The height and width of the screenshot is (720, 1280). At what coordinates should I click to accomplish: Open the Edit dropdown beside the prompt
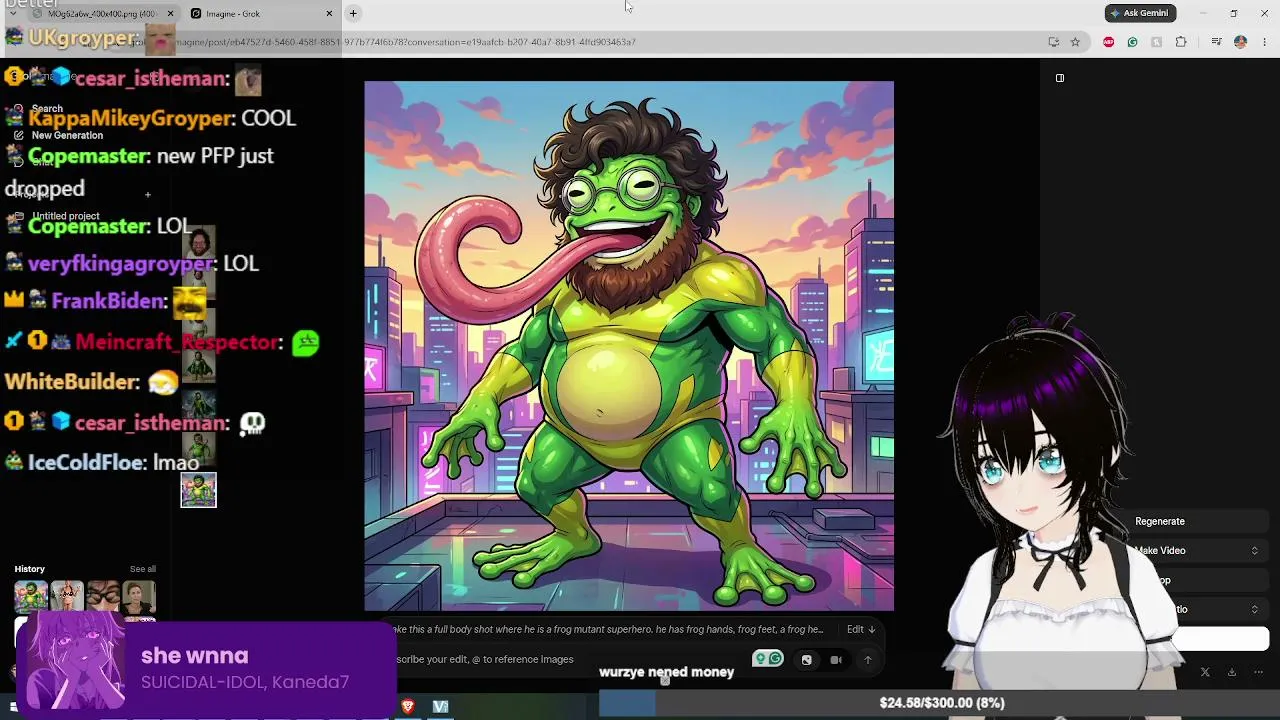click(x=861, y=629)
